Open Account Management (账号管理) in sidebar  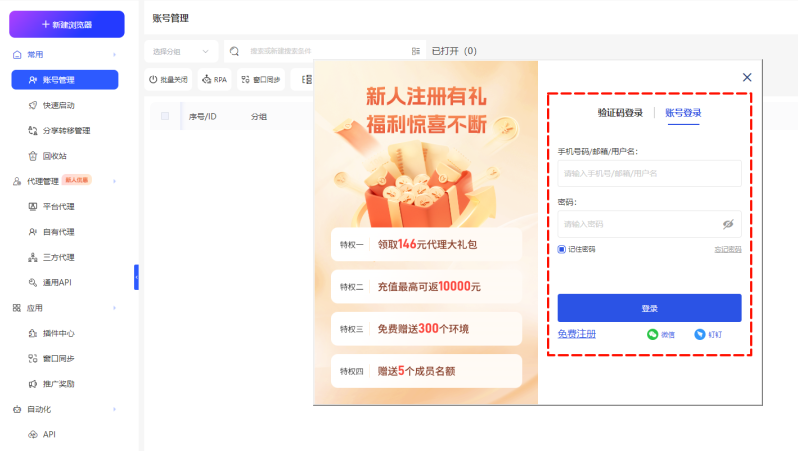click(x=65, y=80)
